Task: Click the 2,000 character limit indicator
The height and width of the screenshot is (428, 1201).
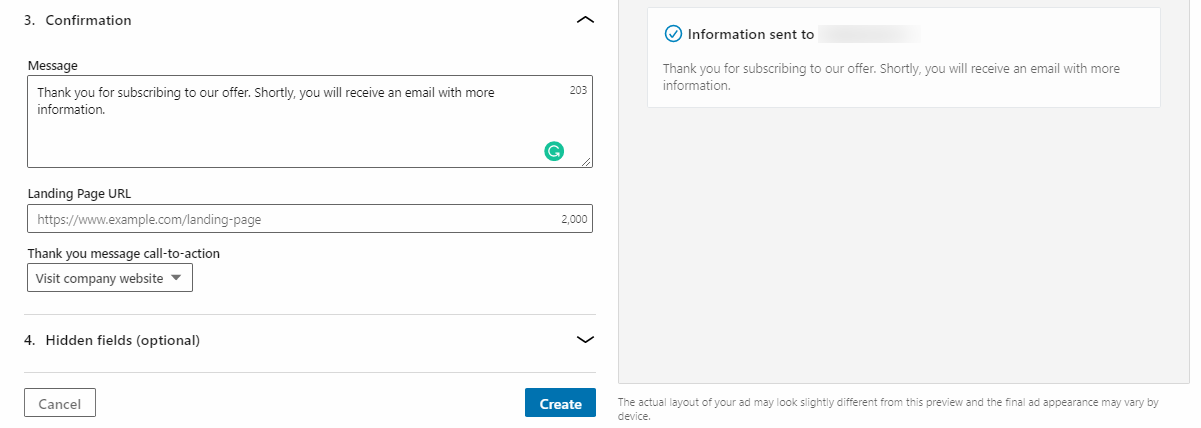Action: pos(575,219)
